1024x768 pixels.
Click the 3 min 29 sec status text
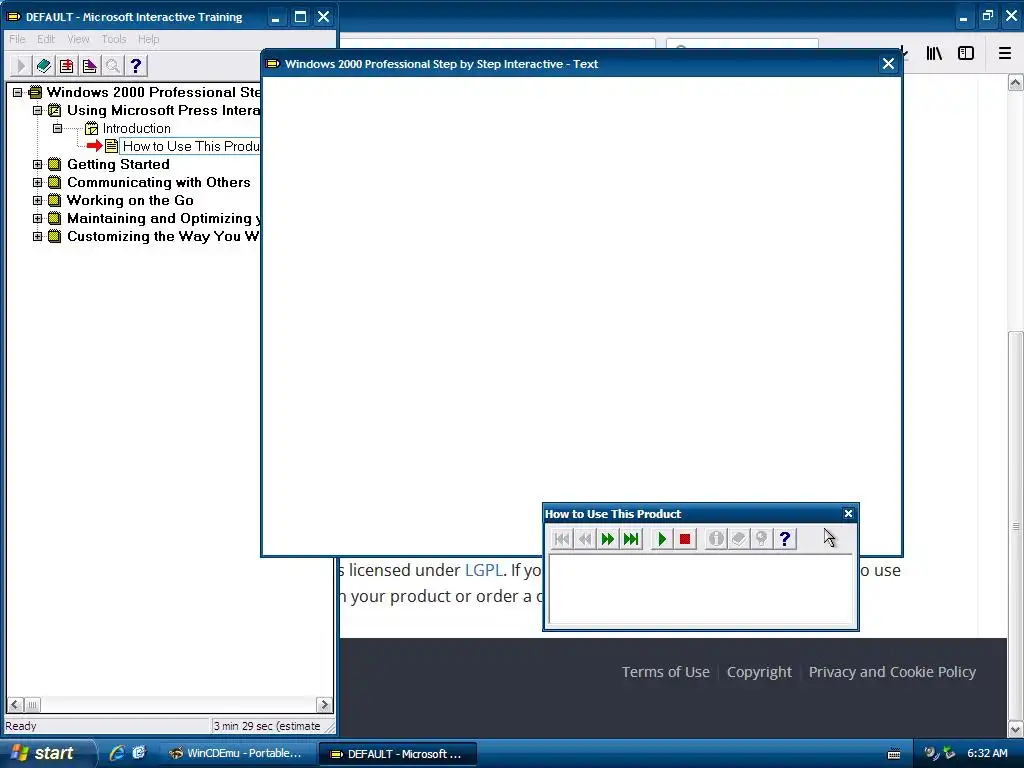[267, 726]
